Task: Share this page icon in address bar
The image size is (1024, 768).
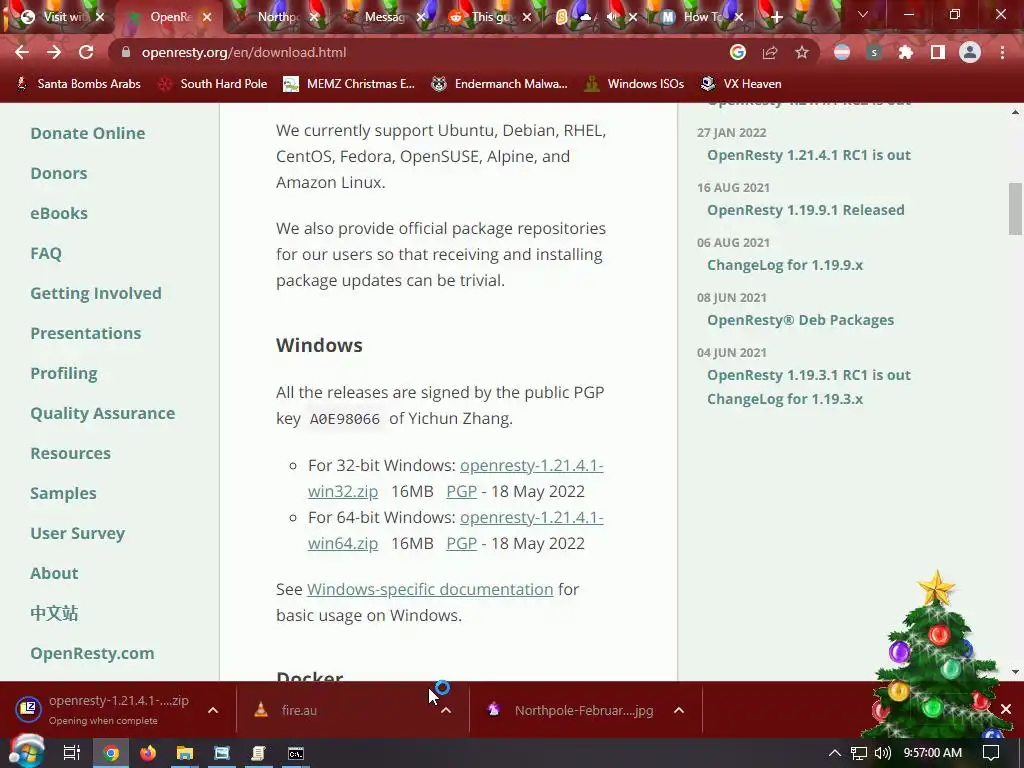Action: click(x=770, y=52)
